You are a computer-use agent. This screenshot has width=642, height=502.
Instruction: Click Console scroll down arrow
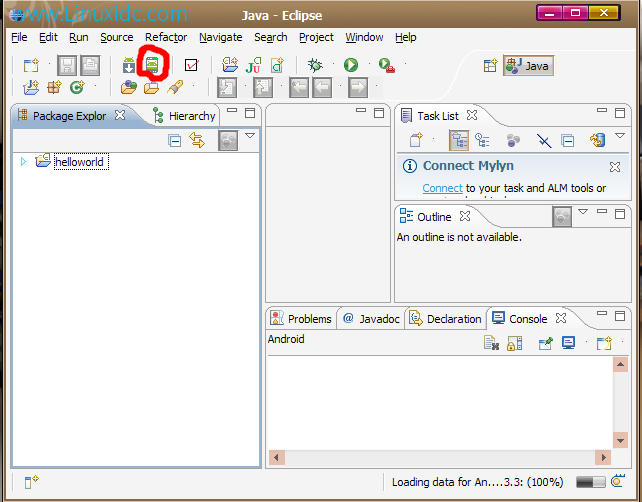coord(620,441)
